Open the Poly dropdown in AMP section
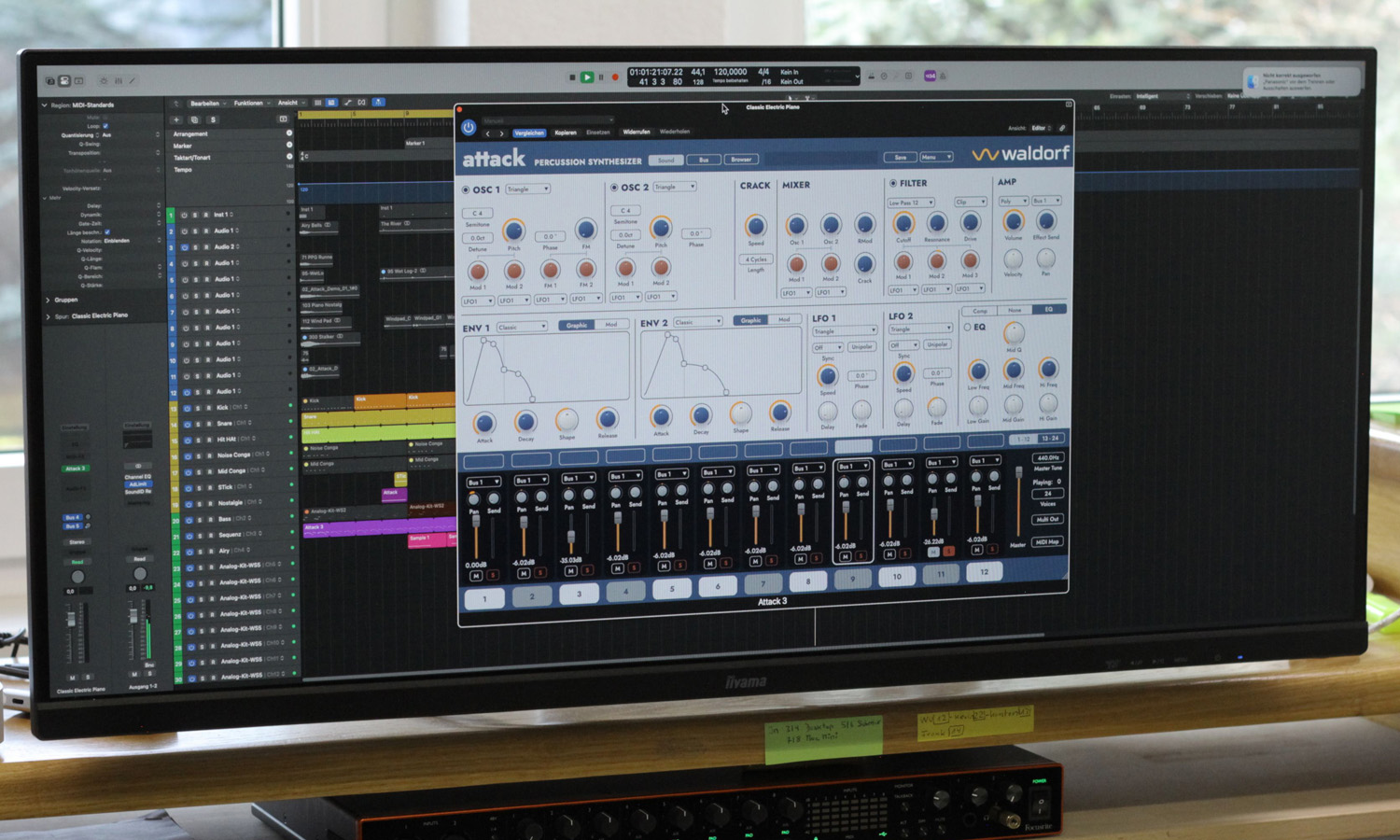1400x840 pixels. coord(1012,202)
